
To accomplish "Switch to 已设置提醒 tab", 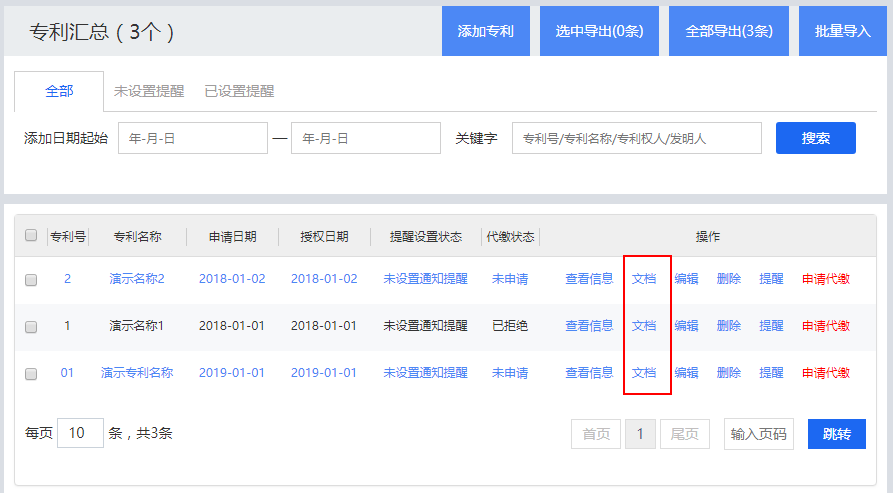I will click(239, 91).
